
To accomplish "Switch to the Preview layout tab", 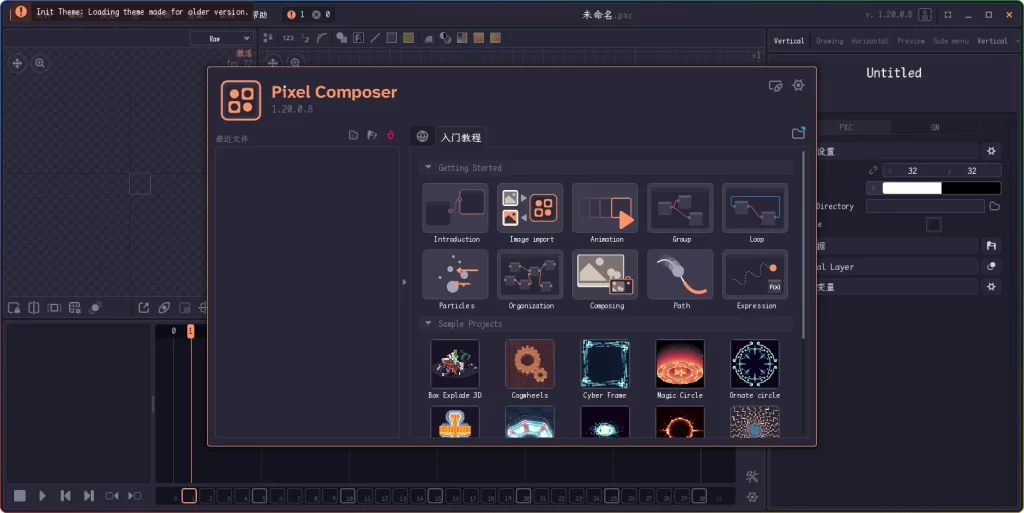I will (910, 40).
